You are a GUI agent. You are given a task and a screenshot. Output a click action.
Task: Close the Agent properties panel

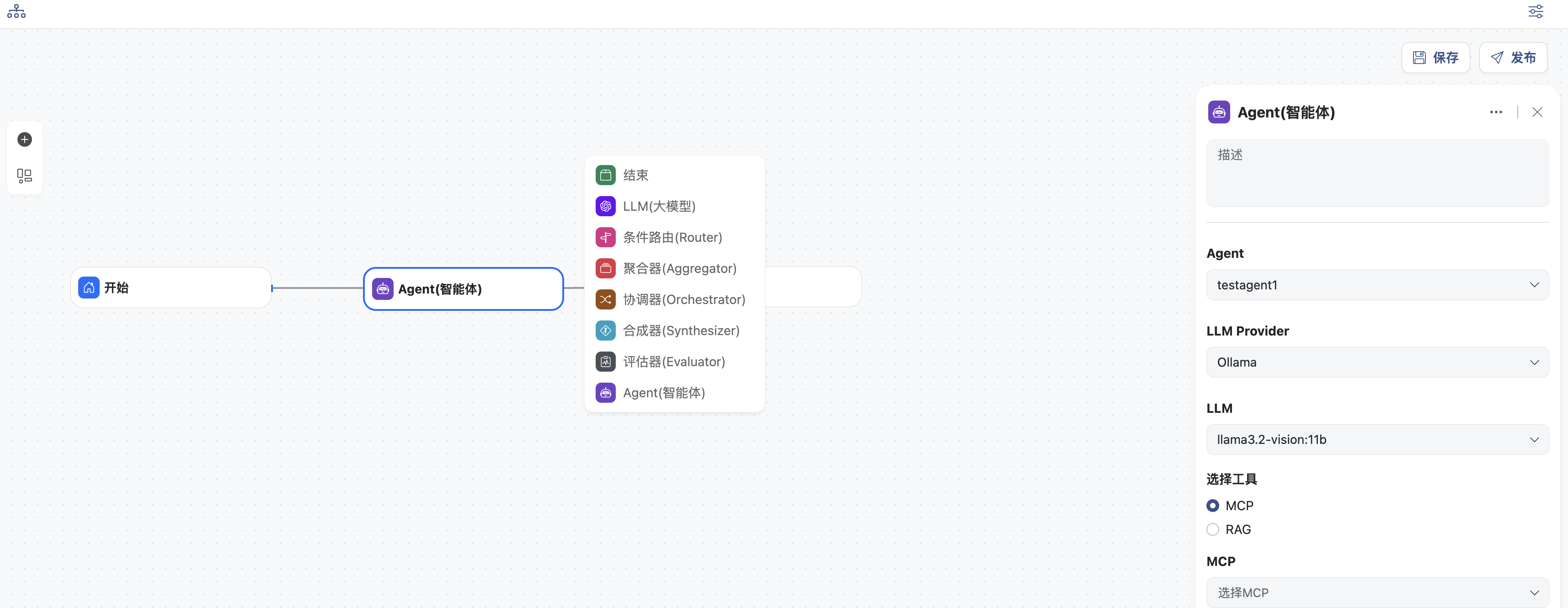coord(1537,112)
